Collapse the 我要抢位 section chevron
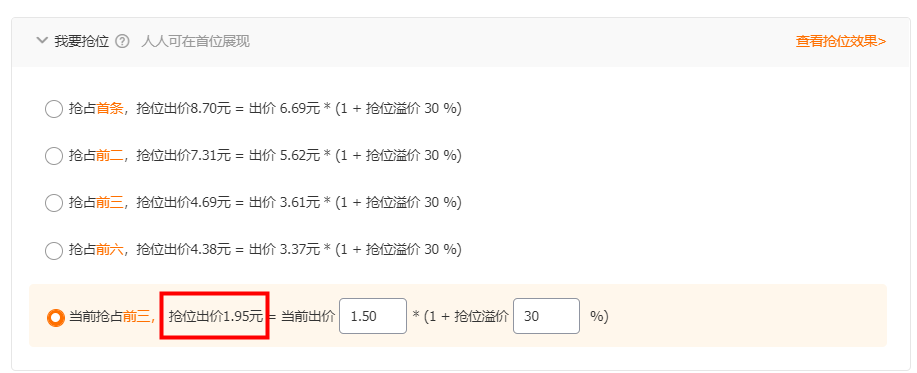 42,41
